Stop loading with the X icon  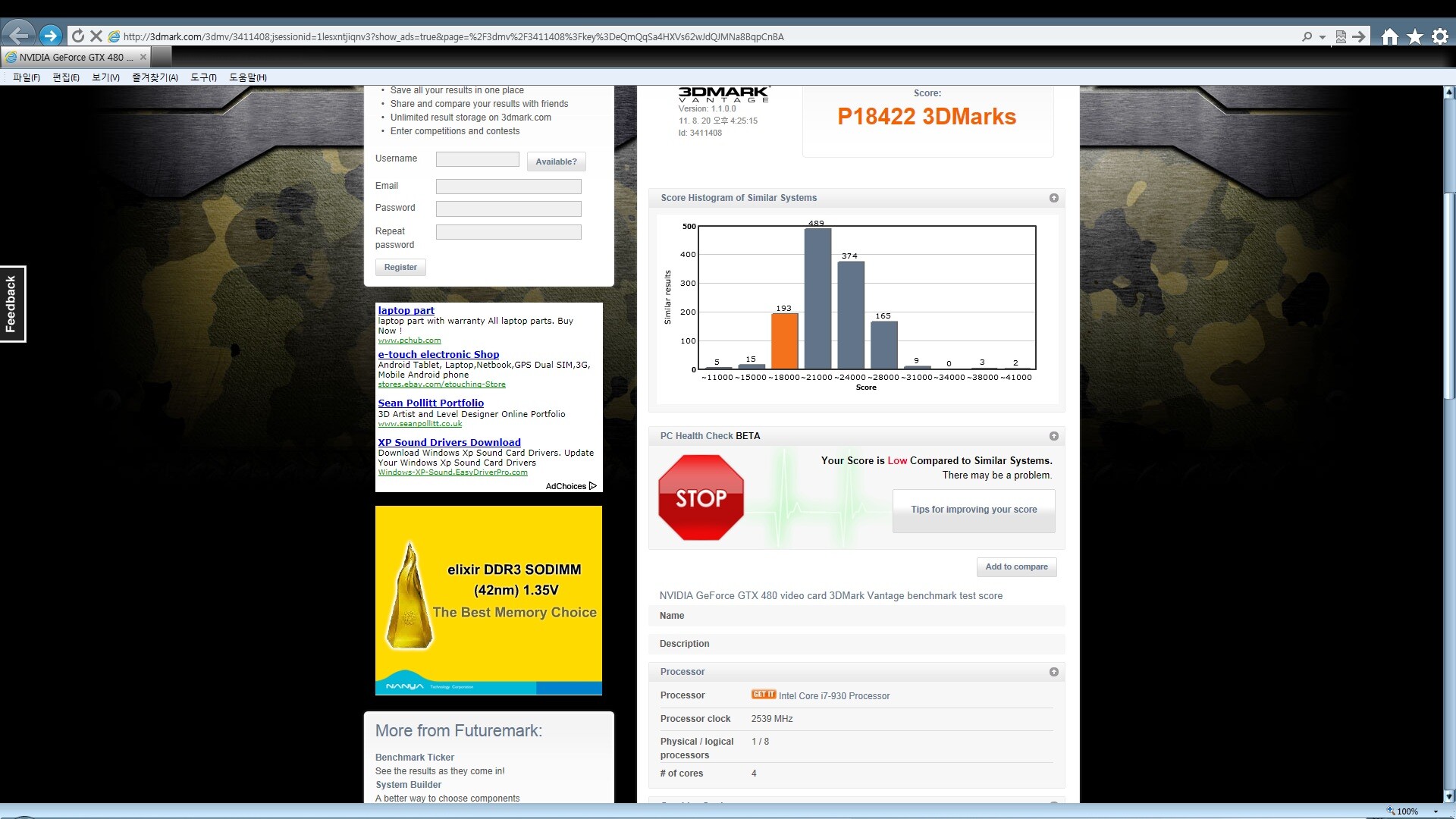click(96, 36)
